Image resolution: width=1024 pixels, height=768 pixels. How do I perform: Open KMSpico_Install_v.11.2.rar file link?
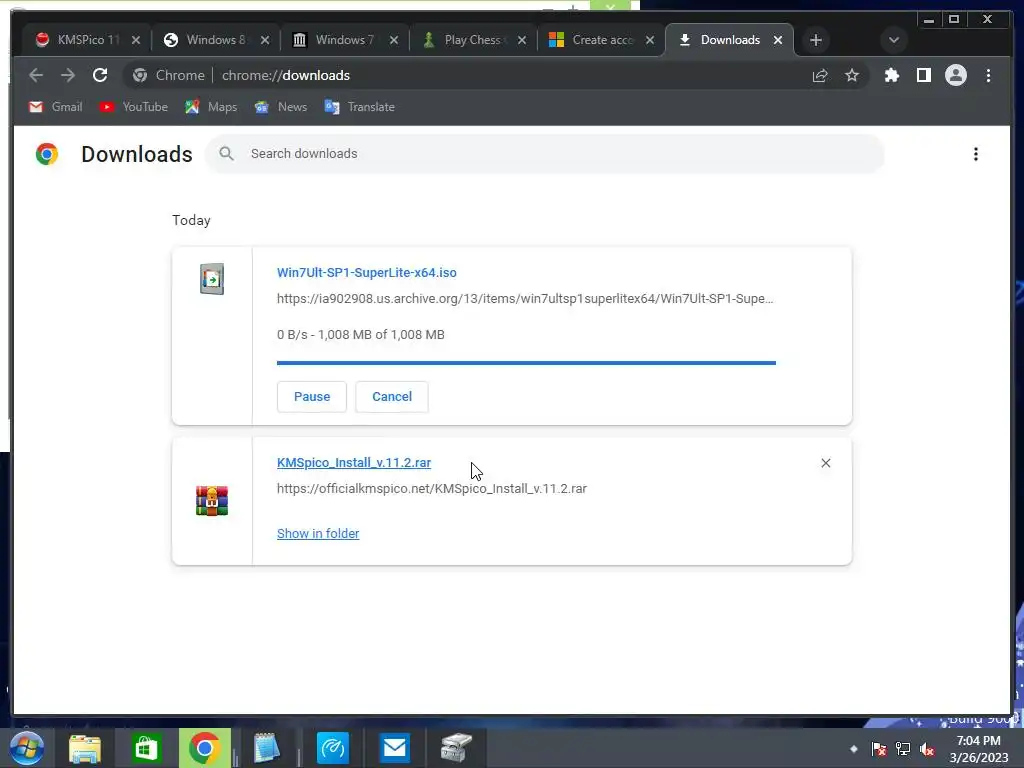click(354, 462)
